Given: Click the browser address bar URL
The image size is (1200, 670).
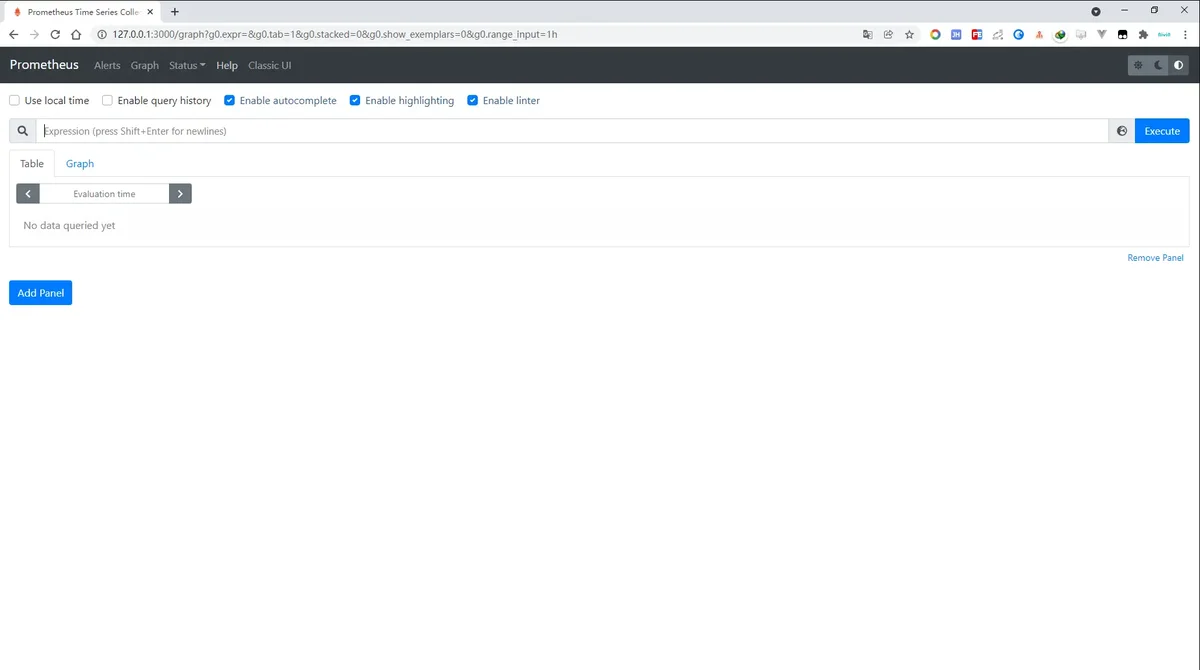Looking at the screenshot, I should click(335, 34).
